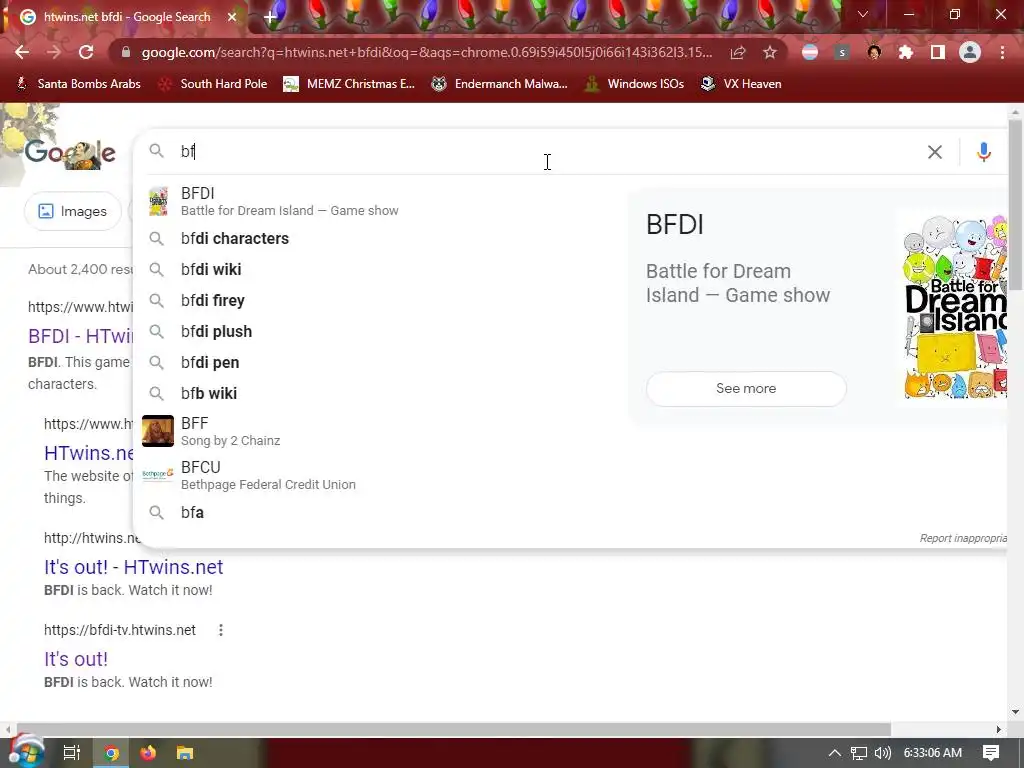Click the extension icon labeled S
Image resolution: width=1024 pixels, height=768 pixels.
tap(842, 52)
